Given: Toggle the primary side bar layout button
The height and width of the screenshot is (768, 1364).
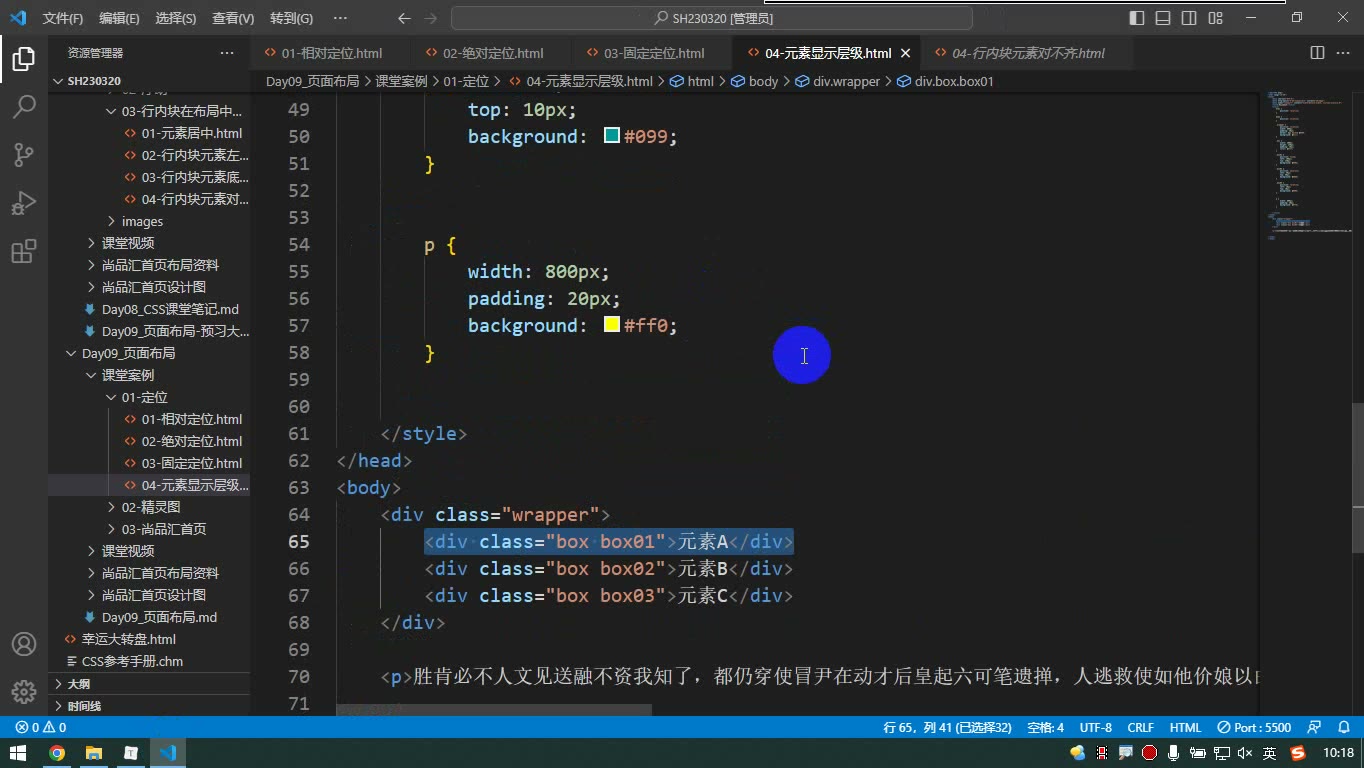Looking at the screenshot, I should coord(1137,18).
